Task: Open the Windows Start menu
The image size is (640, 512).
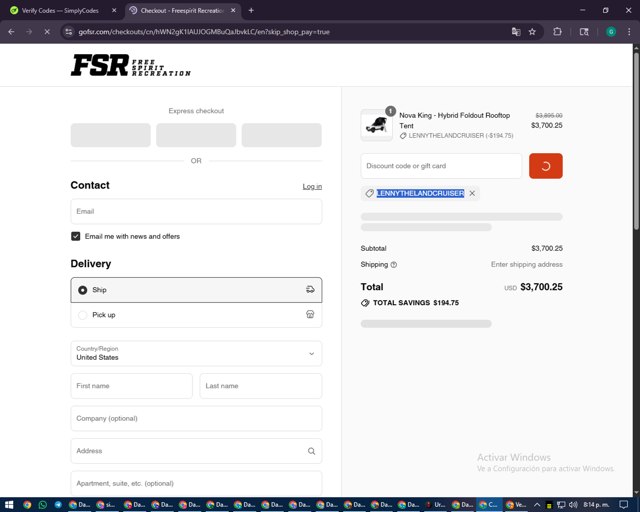Action: (9, 505)
